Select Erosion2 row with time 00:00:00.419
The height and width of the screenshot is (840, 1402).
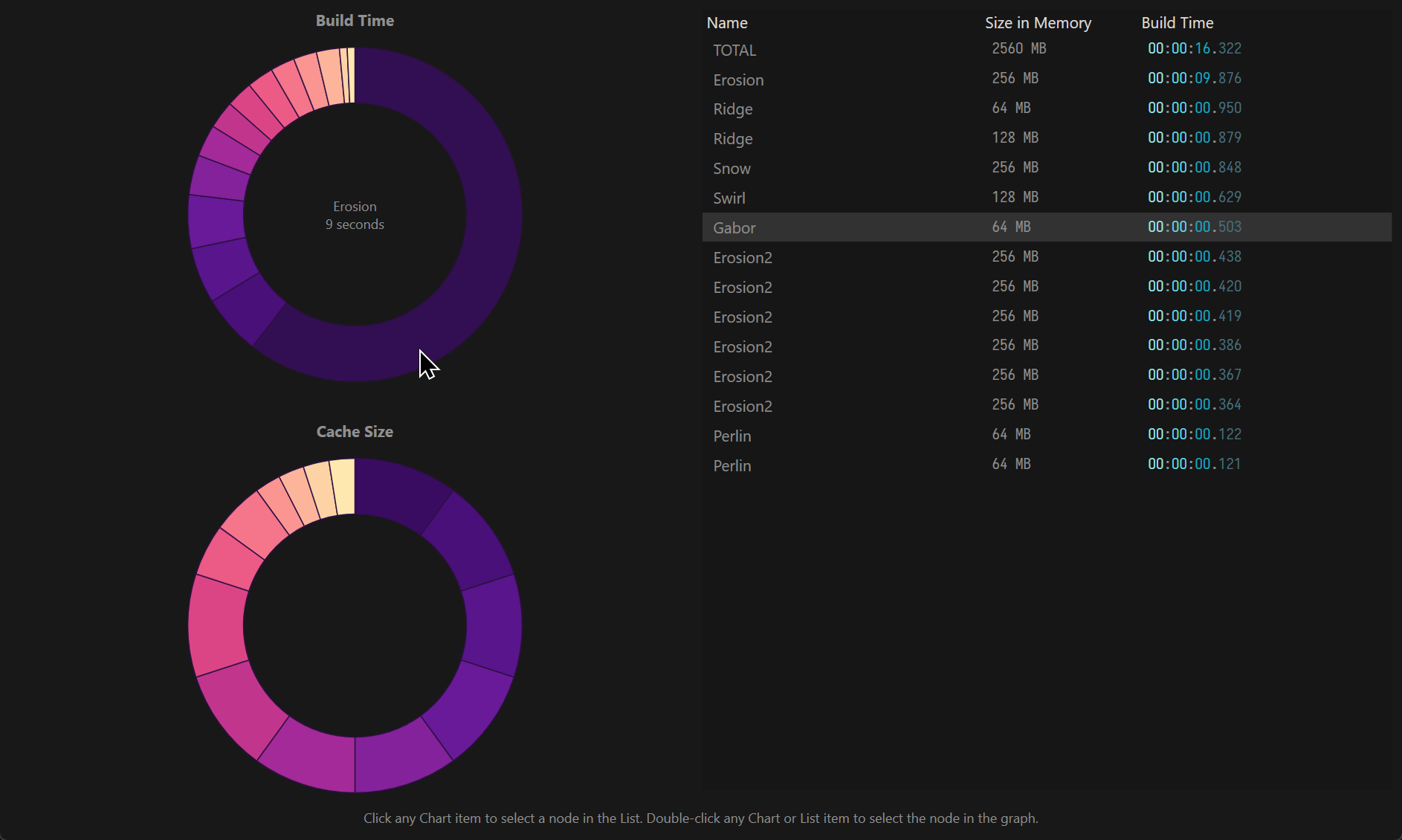coord(1047,317)
